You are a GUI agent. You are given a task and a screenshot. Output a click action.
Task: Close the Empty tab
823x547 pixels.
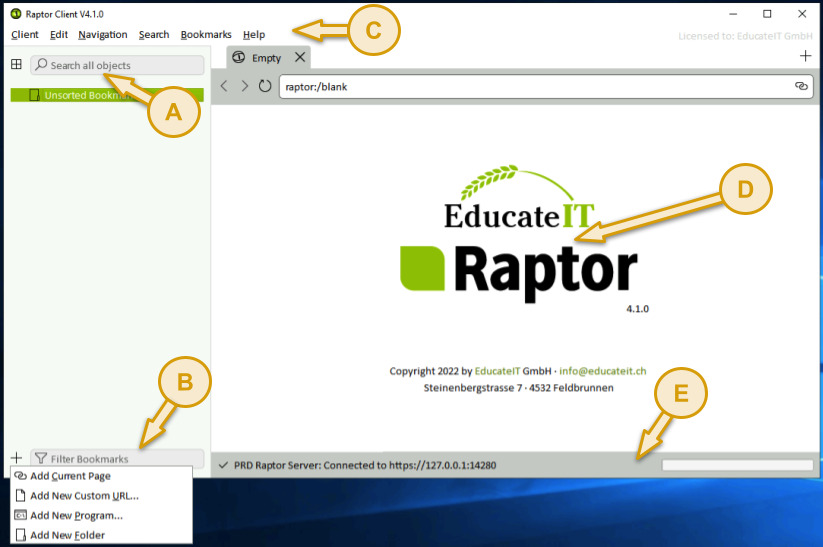(300, 58)
